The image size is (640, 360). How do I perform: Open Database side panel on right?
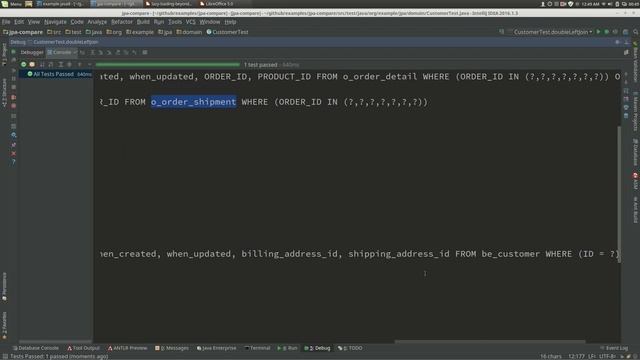point(636,152)
